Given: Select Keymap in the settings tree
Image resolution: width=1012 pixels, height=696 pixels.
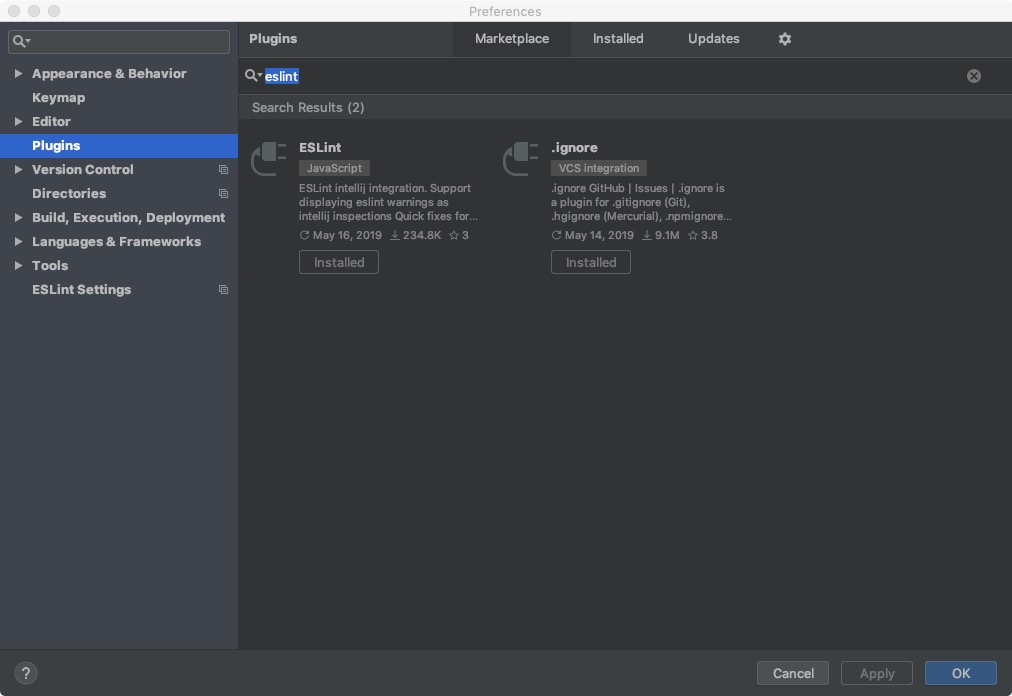Looking at the screenshot, I should (x=119, y=97).
